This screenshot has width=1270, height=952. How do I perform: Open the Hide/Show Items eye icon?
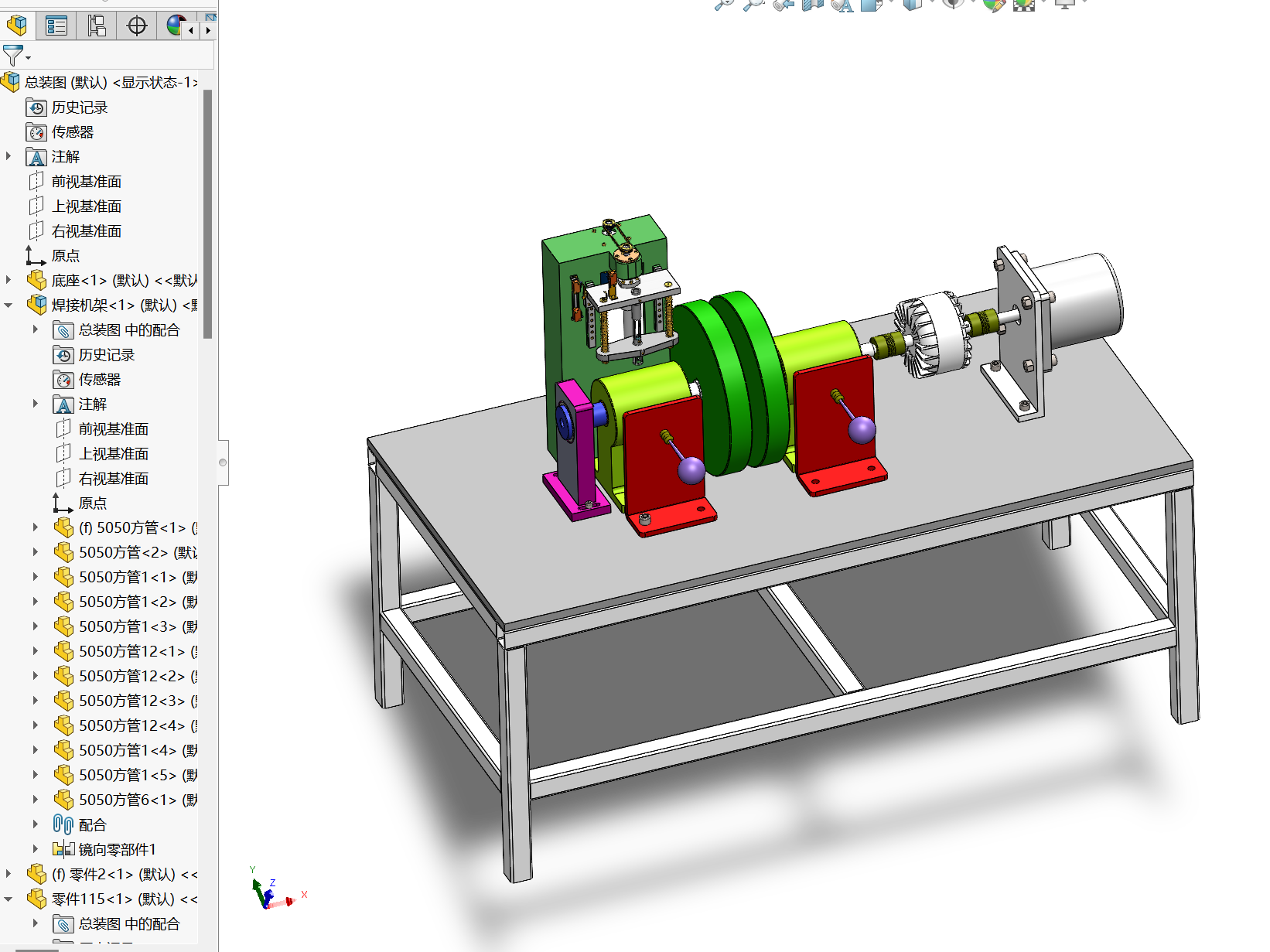[x=953, y=4]
